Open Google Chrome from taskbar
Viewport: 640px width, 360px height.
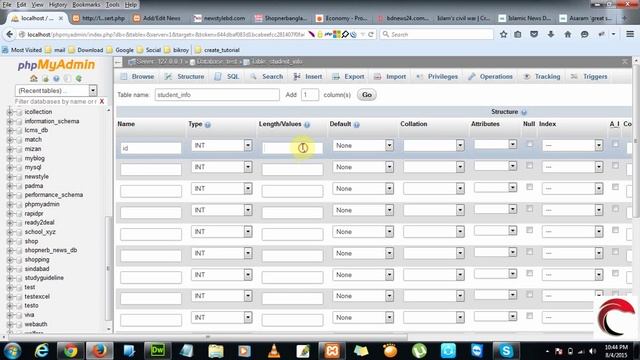pos(70,351)
